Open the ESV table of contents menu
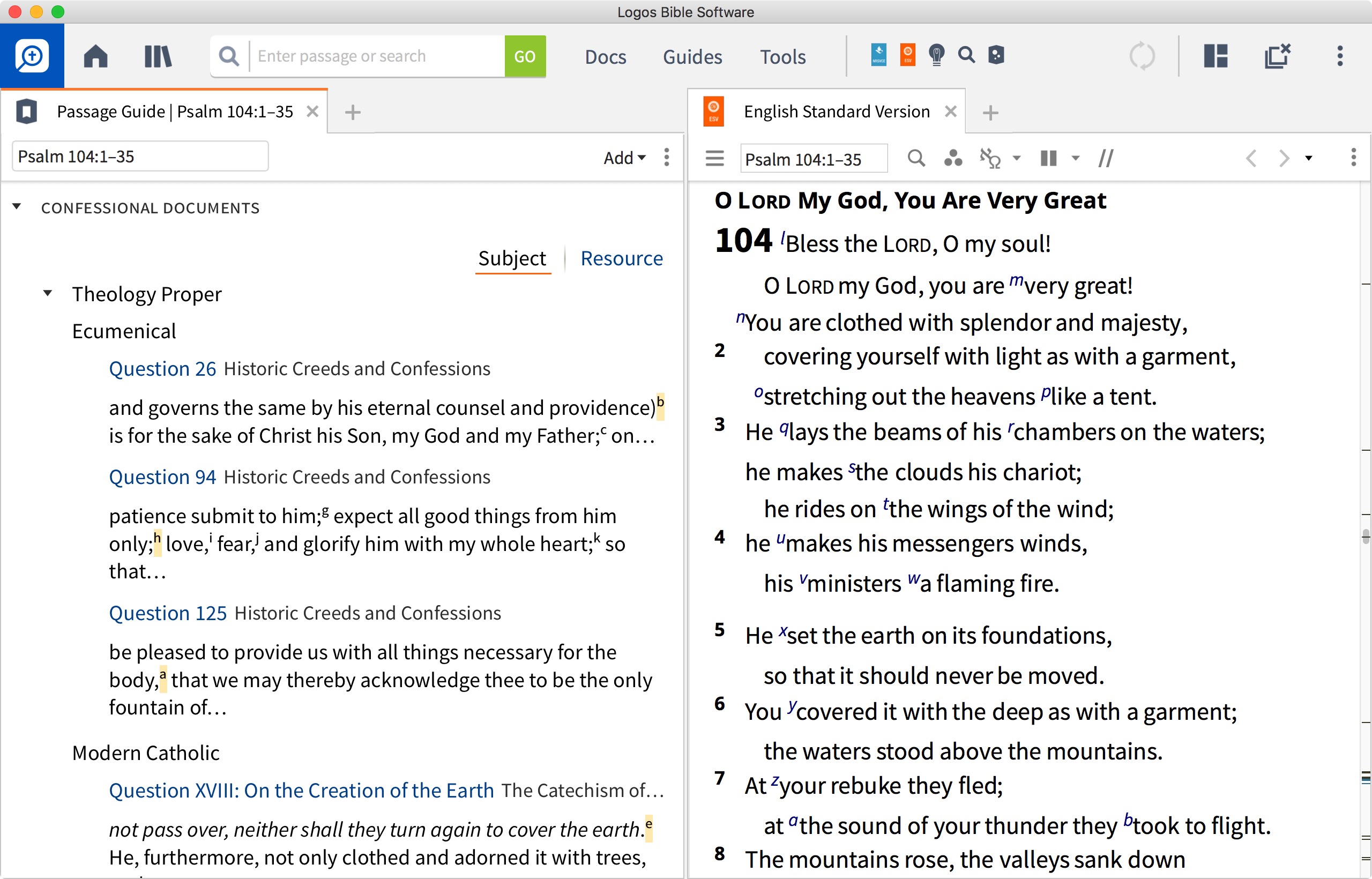Viewport: 1372px width, 879px height. [x=714, y=158]
